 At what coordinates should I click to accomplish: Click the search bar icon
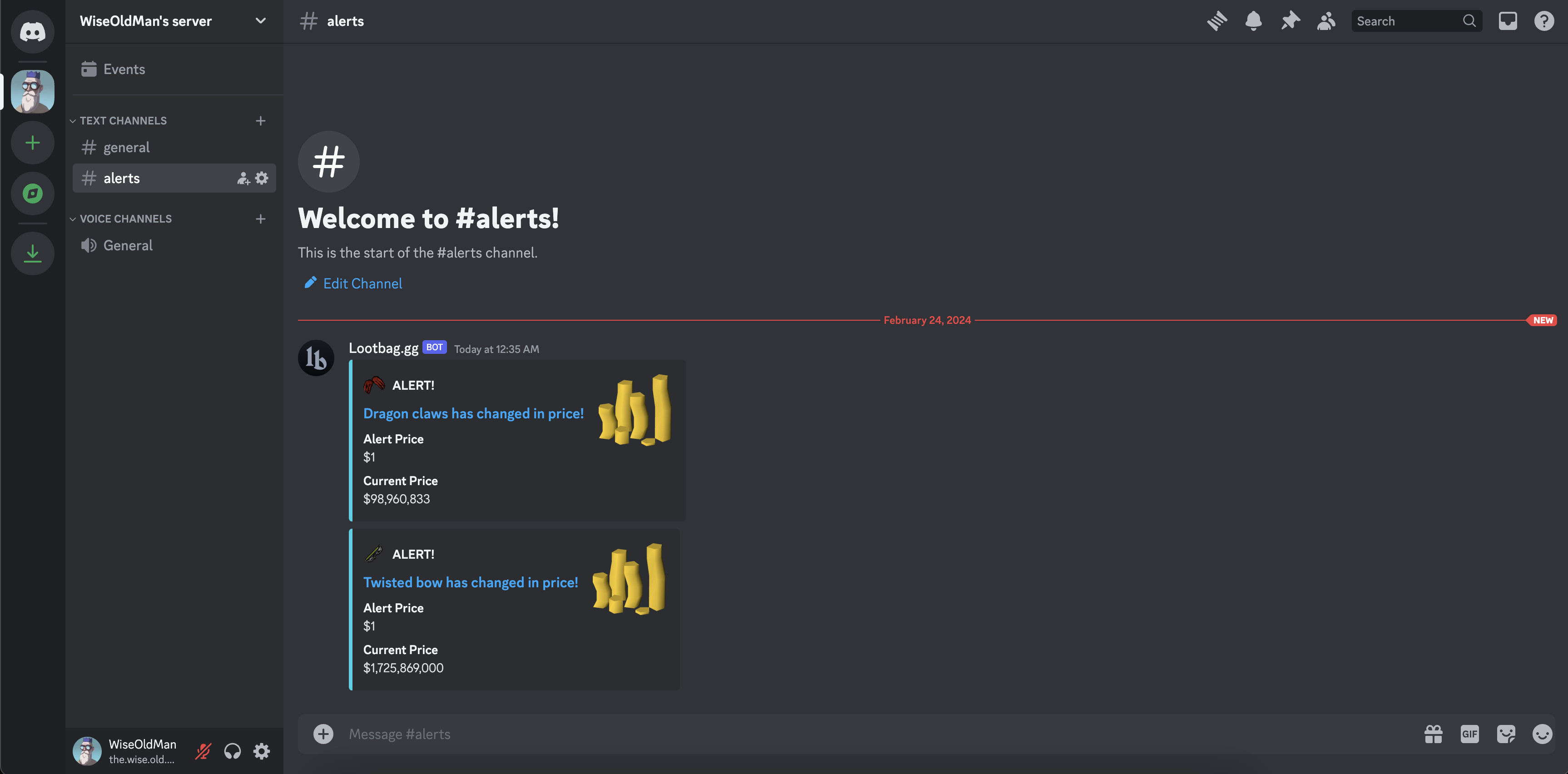click(x=1470, y=20)
